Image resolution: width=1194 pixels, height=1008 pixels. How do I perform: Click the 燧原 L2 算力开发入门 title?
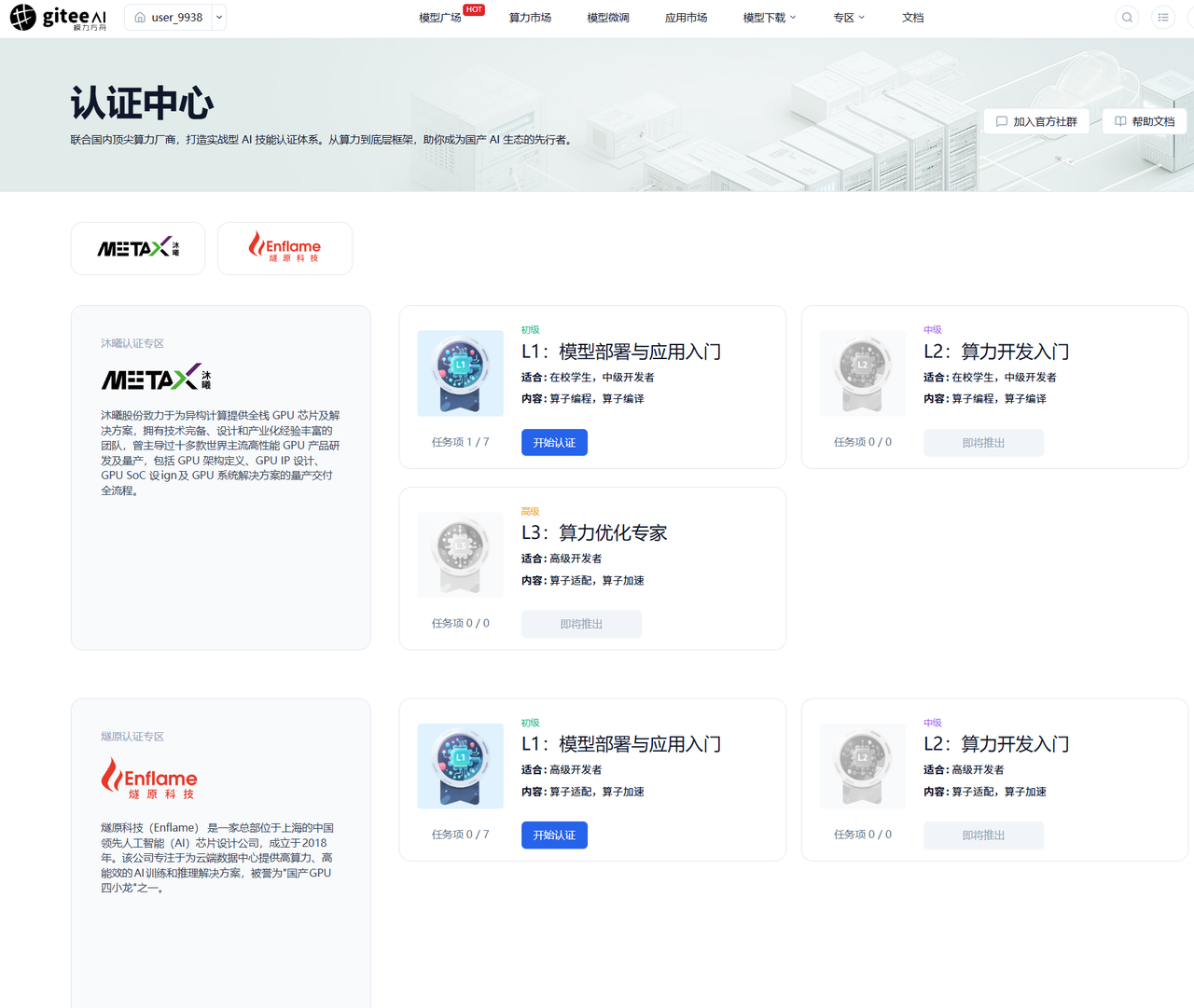pos(996,744)
